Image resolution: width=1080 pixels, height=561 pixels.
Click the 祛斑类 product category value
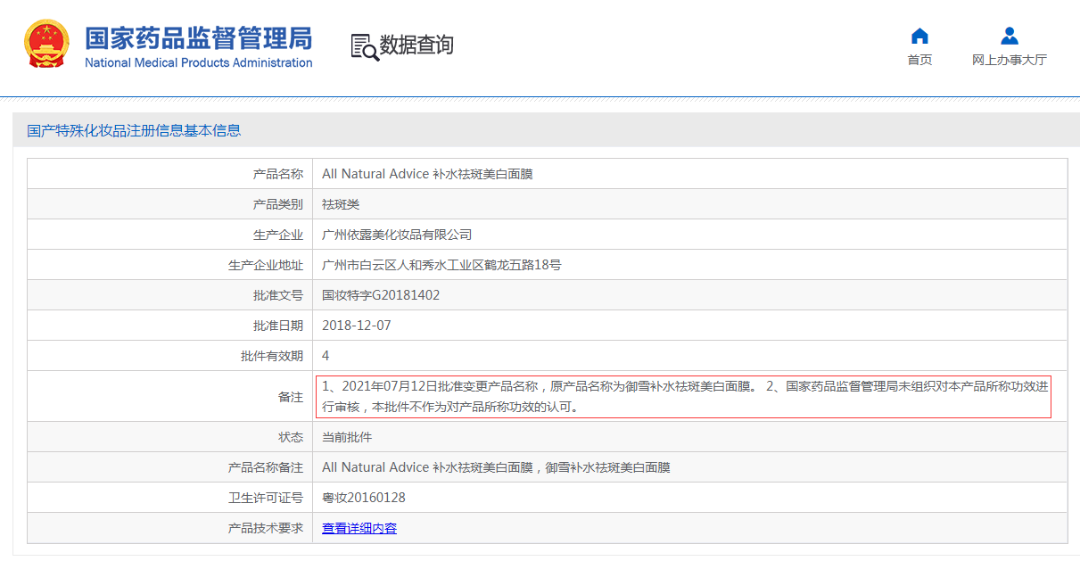click(x=340, y=204)
